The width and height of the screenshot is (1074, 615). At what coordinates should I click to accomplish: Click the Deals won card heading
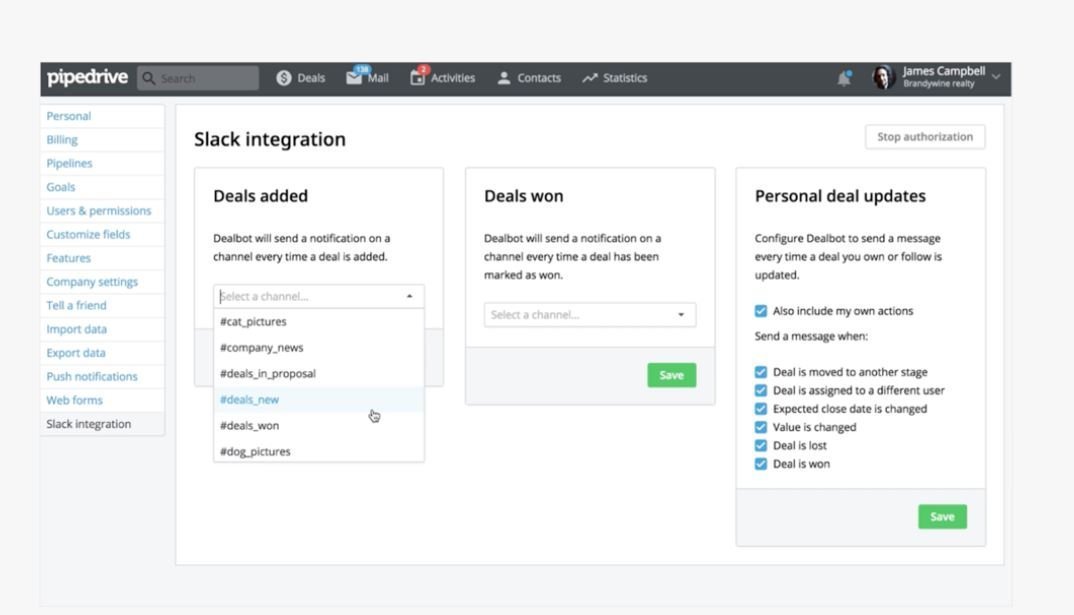click(523, 196)
